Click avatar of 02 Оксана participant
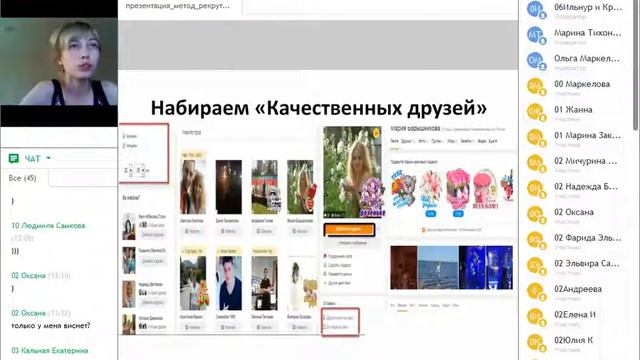Screen dimensions: 640x360 coord(536,214)
